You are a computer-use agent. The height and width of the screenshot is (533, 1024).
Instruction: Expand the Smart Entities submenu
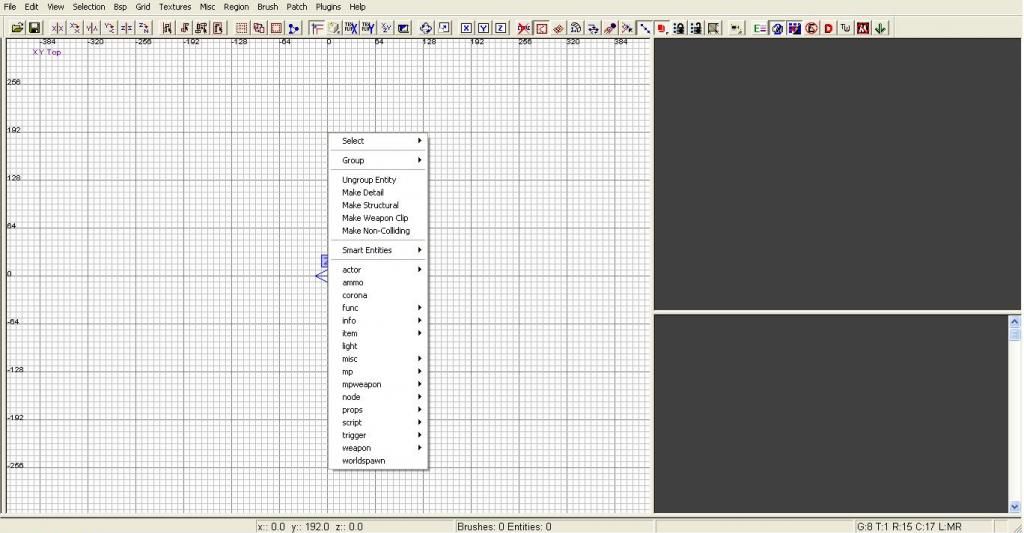pyautogui.click(x=378, y=250)
